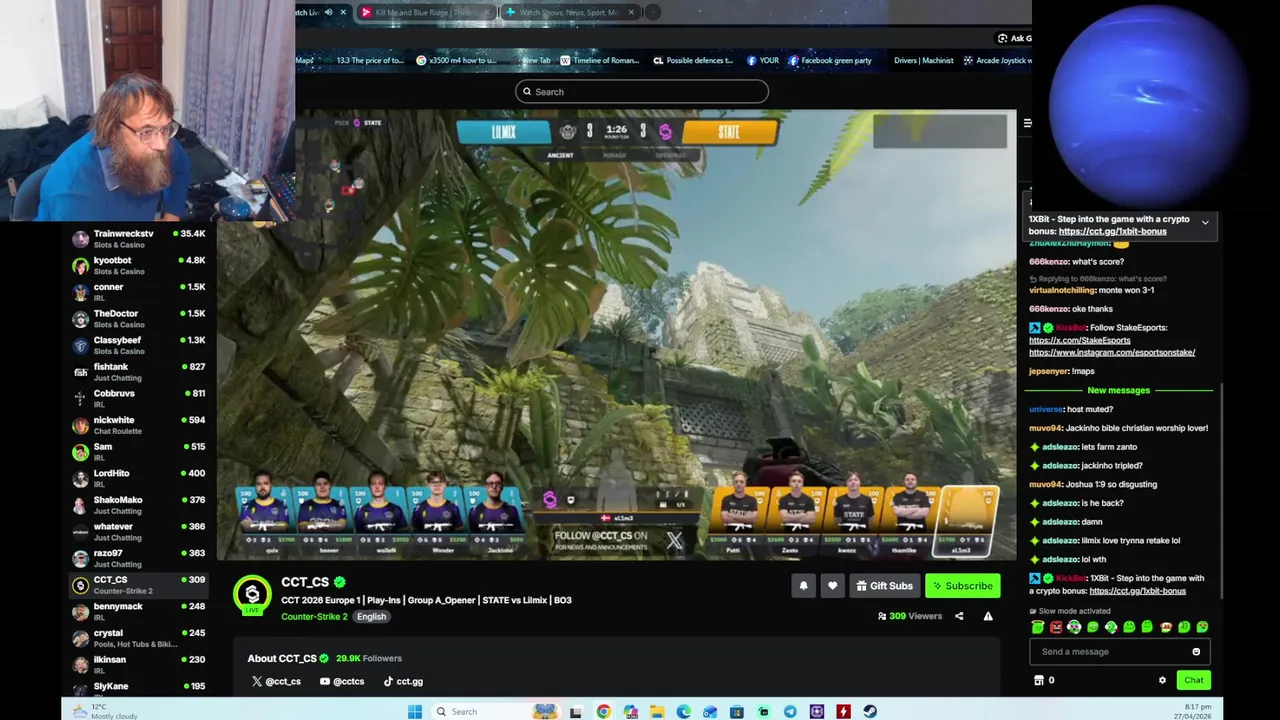Open nickwhite channel in sidebar
Screen dimensions: 1280x720
click(x=138, y=425)
